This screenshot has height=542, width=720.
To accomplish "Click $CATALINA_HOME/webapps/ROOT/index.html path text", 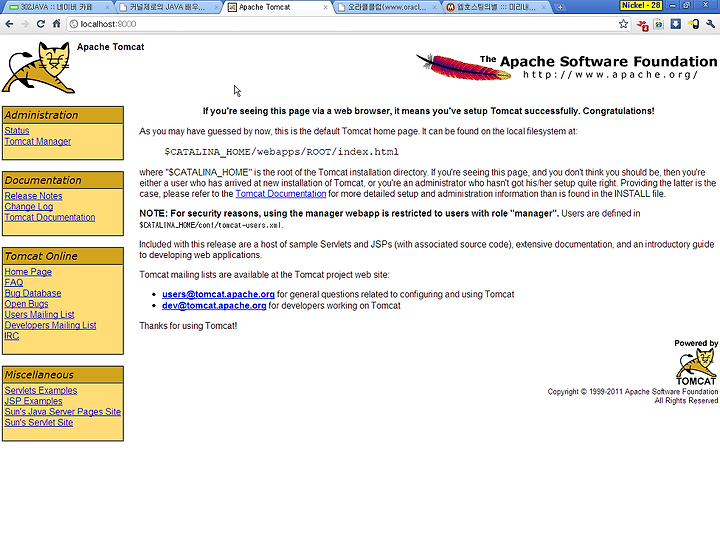I will point(281,152).
